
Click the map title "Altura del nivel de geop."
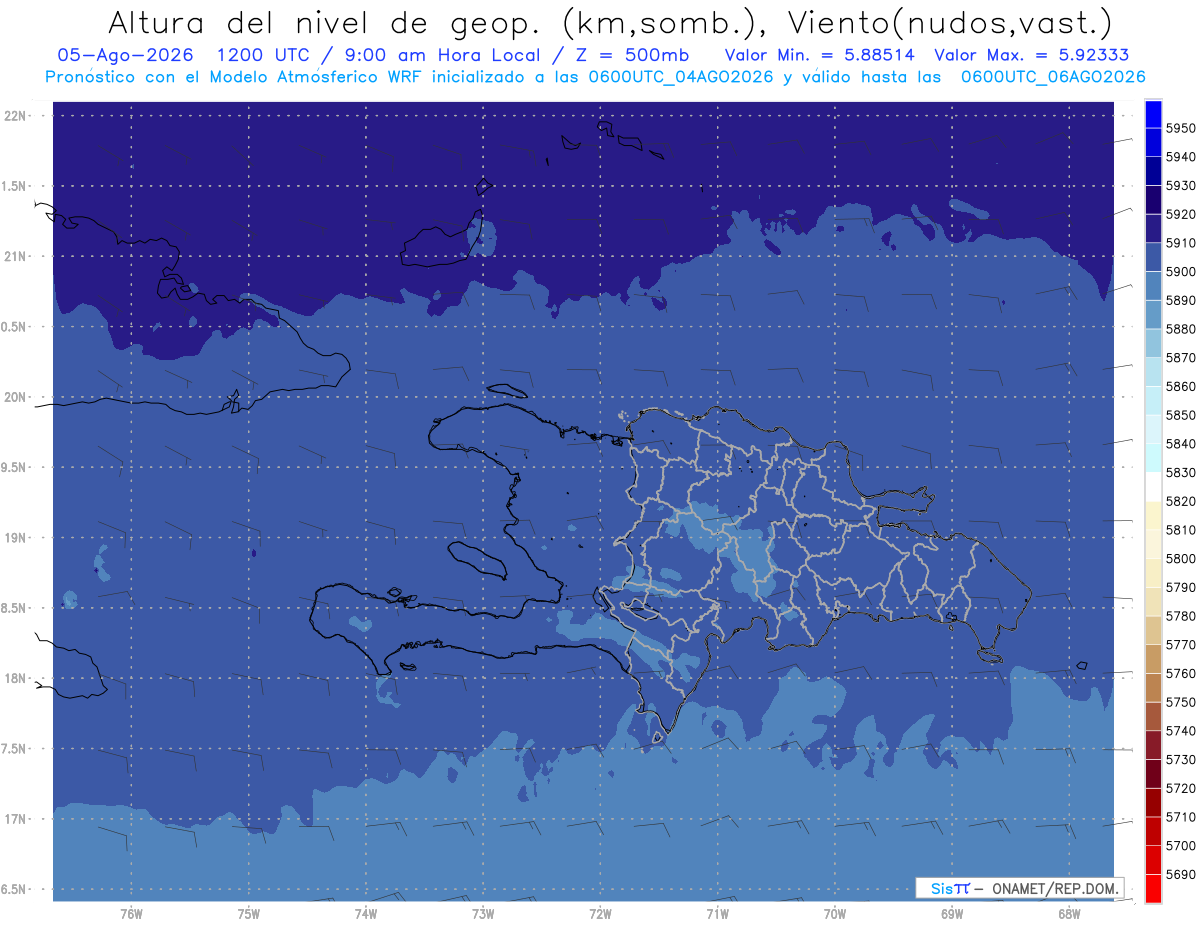tap(322, 23)
